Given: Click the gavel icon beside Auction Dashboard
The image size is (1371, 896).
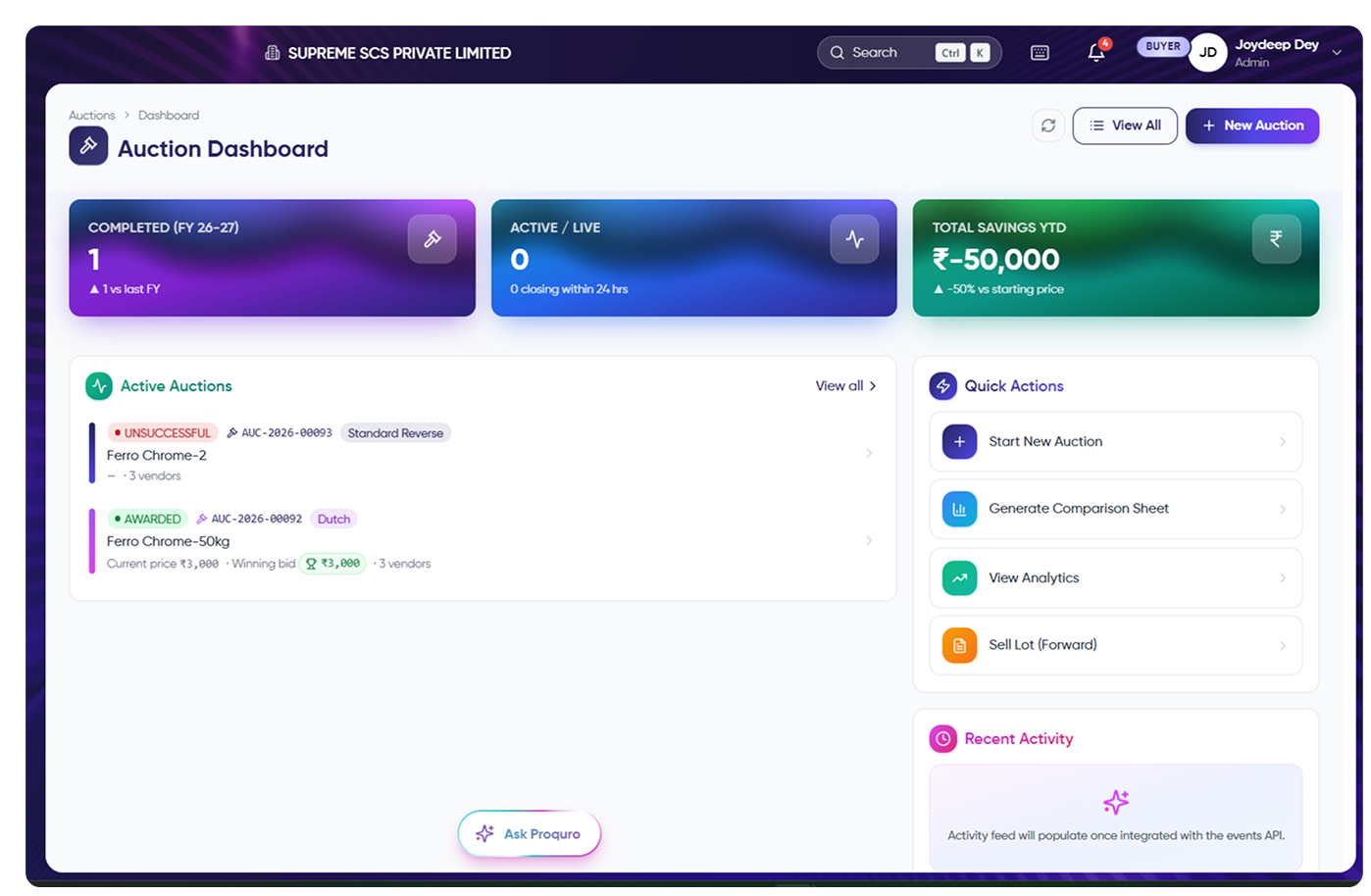Looking at the screenshot, I should (x=88, y=146).
